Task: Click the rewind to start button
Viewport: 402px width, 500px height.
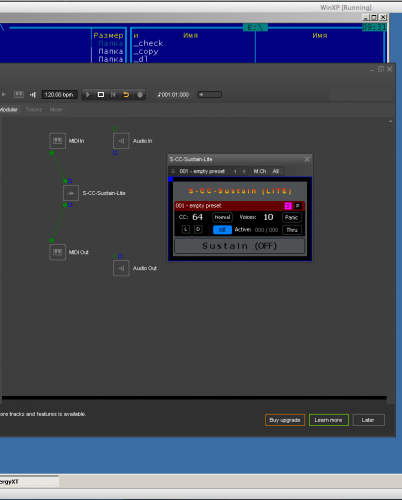Action: (x=113, y=95)
